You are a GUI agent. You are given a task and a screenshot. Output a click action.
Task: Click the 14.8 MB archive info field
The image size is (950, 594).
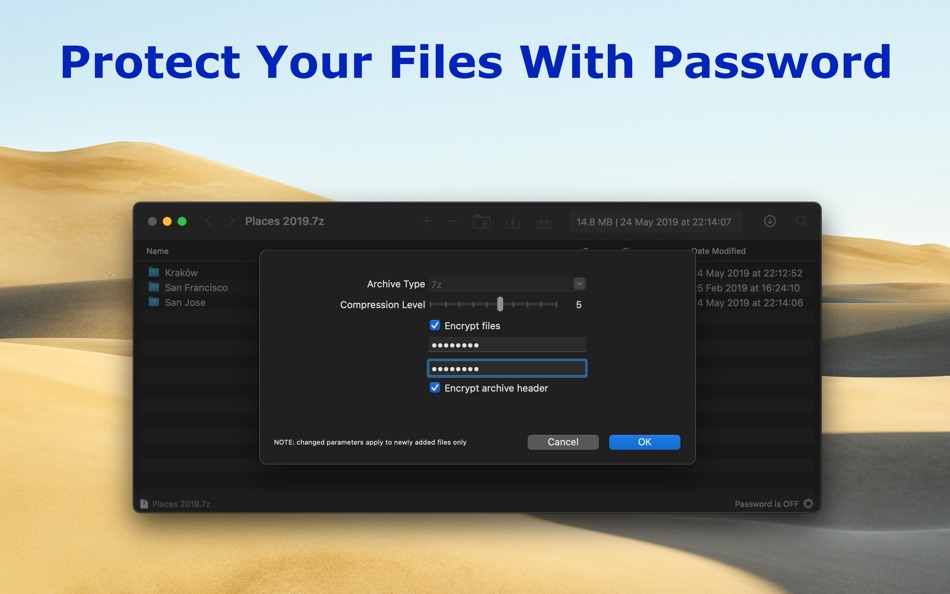tap(654, 222)
